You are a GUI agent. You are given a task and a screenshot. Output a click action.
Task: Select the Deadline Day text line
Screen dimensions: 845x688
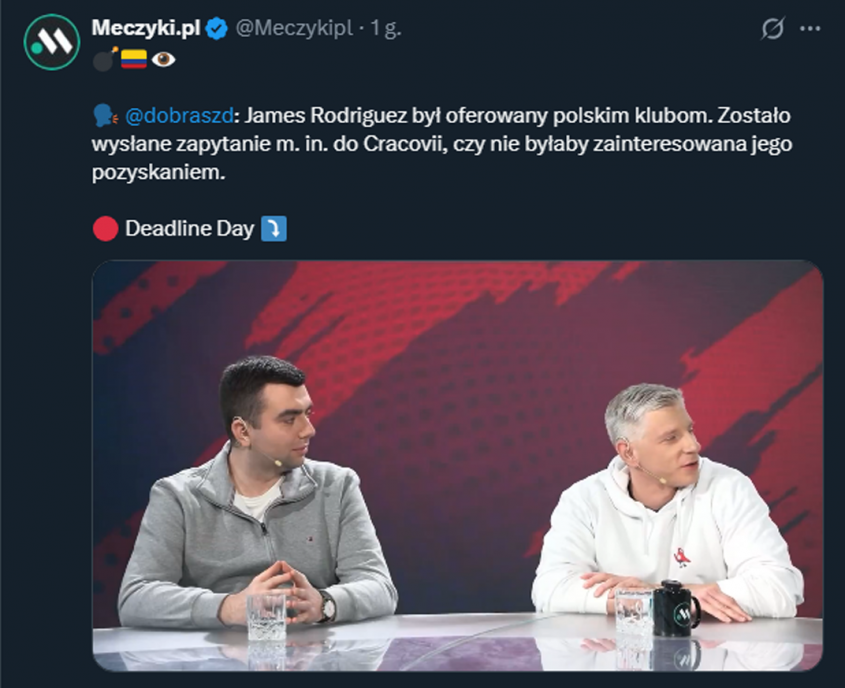coord(186,228)
